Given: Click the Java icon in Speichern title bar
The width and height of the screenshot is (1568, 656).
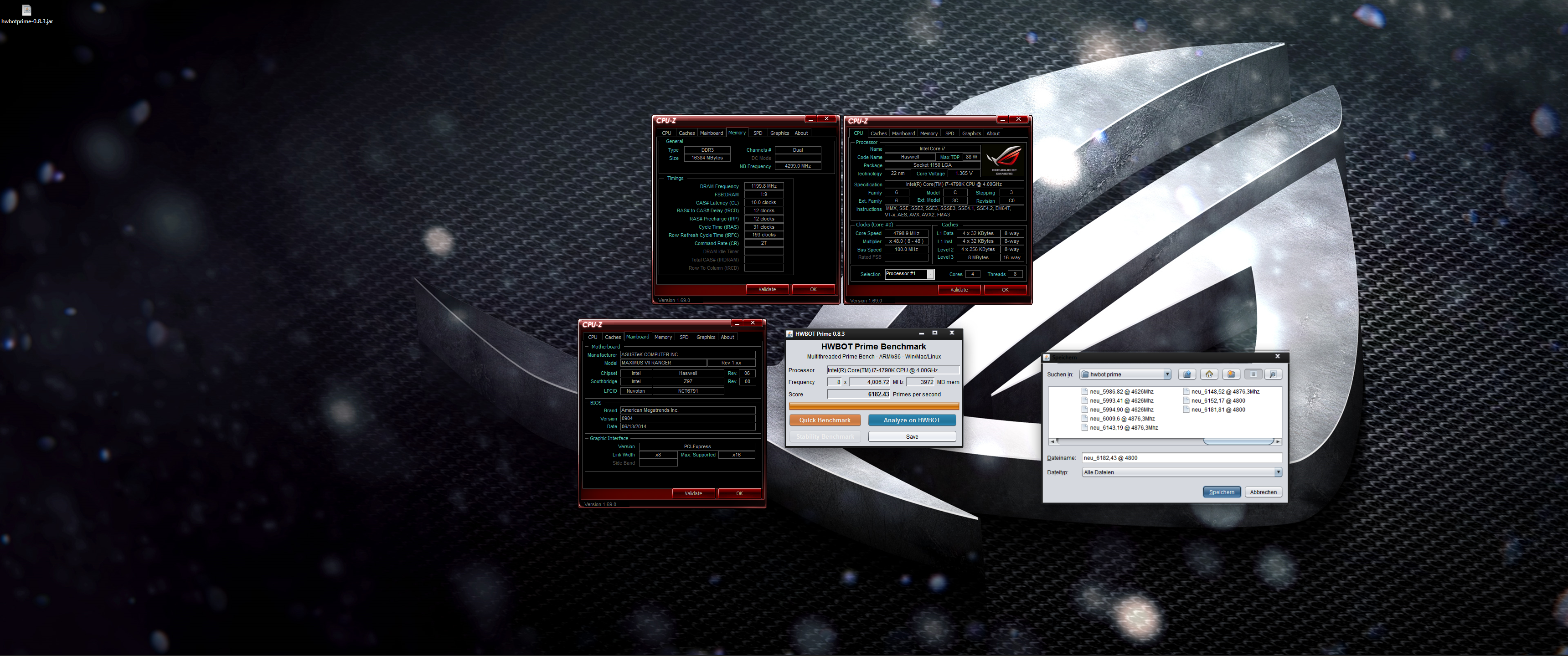Looking at the screenshot, I should (1047, 357).
